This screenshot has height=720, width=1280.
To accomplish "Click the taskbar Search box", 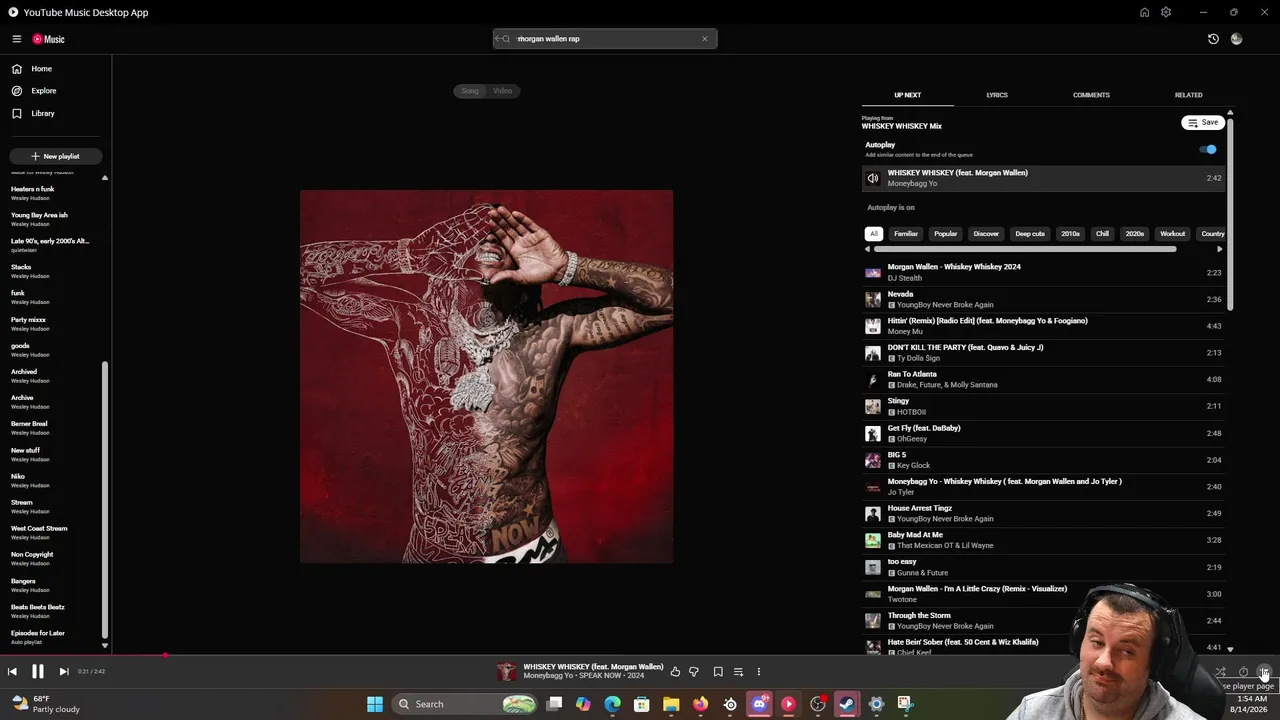I will click(x=465, y=704).
